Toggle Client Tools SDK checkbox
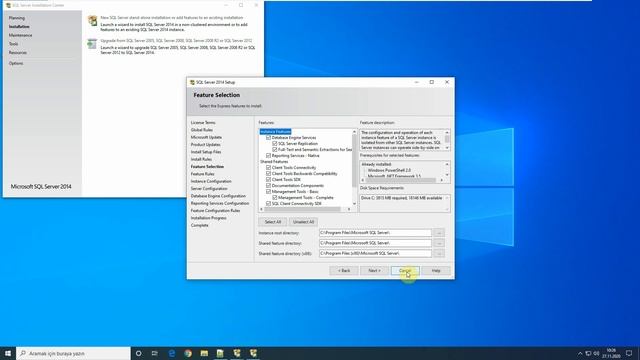This screenshot has height=360, width=640. (268, 180)
